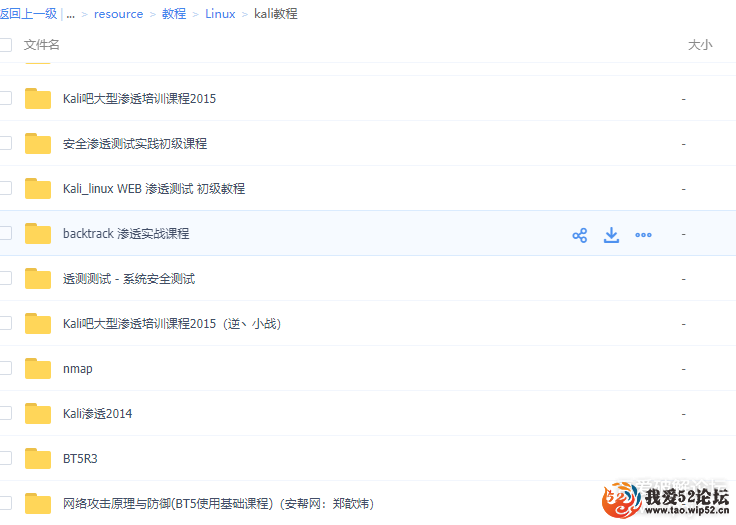Click the share icon on backtrack row
736x525 pixels.
tap(580, 235)
